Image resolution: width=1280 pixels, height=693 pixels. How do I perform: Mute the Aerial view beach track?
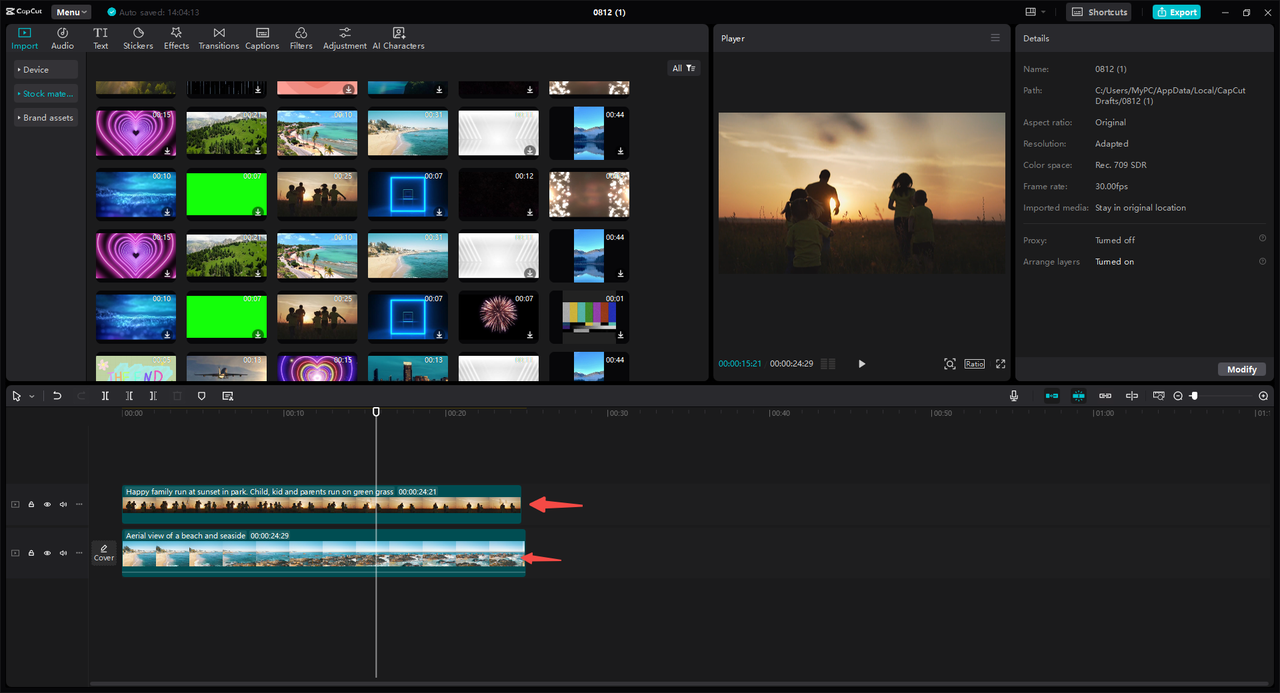[63, 552]
